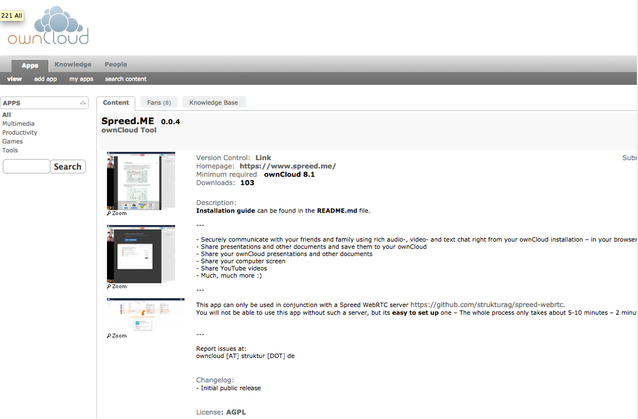638x419 pixels.
Task: Click the ownCloud 8.1 requirement text
Action: (x=289, y=175)
